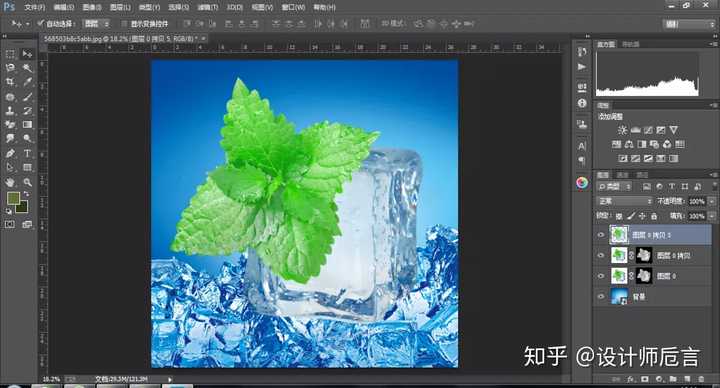This screenshot has height=388, width=720.
Task: Select the Crop tool
Action: pos(10,82)
